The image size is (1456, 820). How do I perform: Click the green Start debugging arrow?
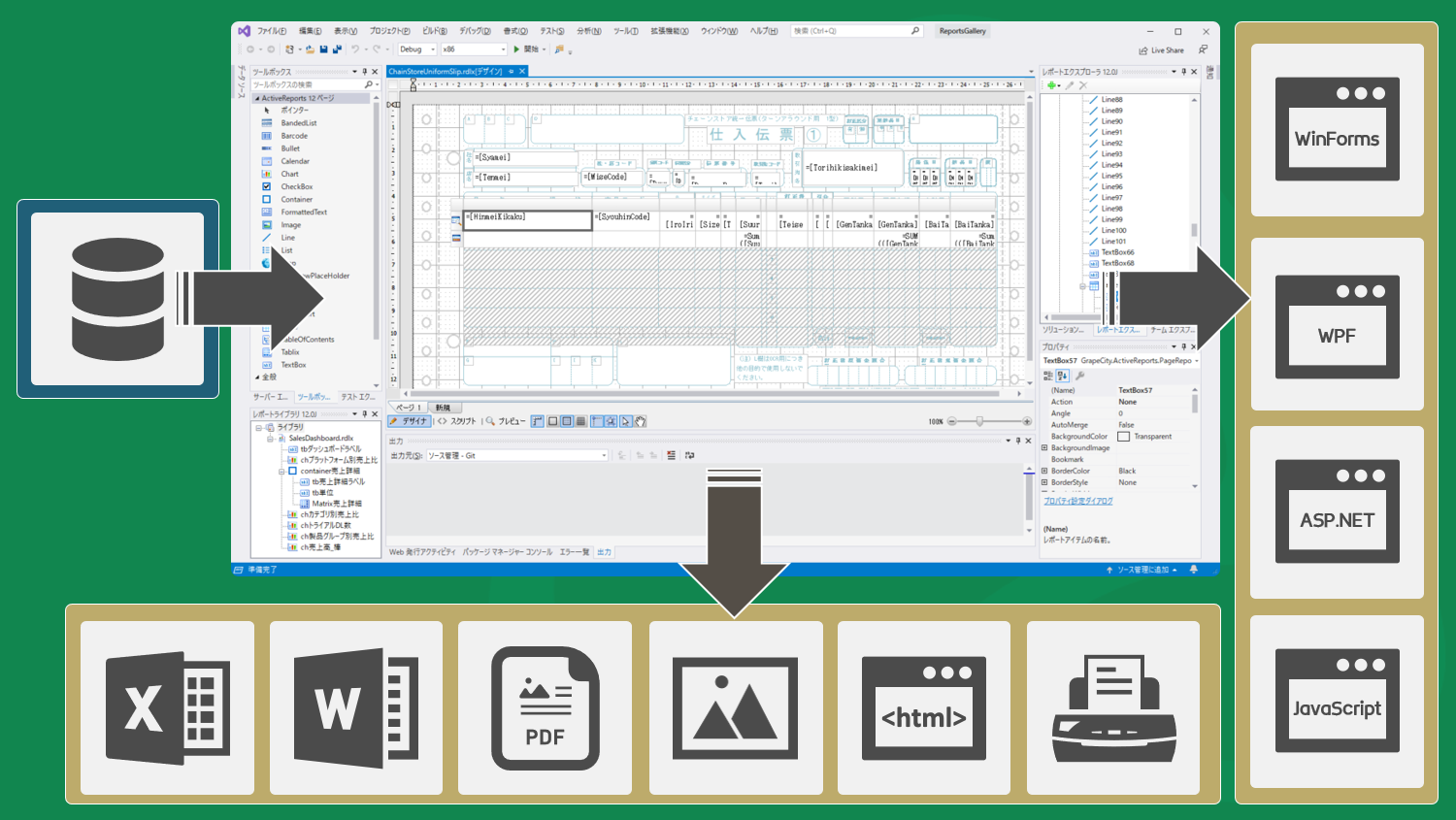516,49
